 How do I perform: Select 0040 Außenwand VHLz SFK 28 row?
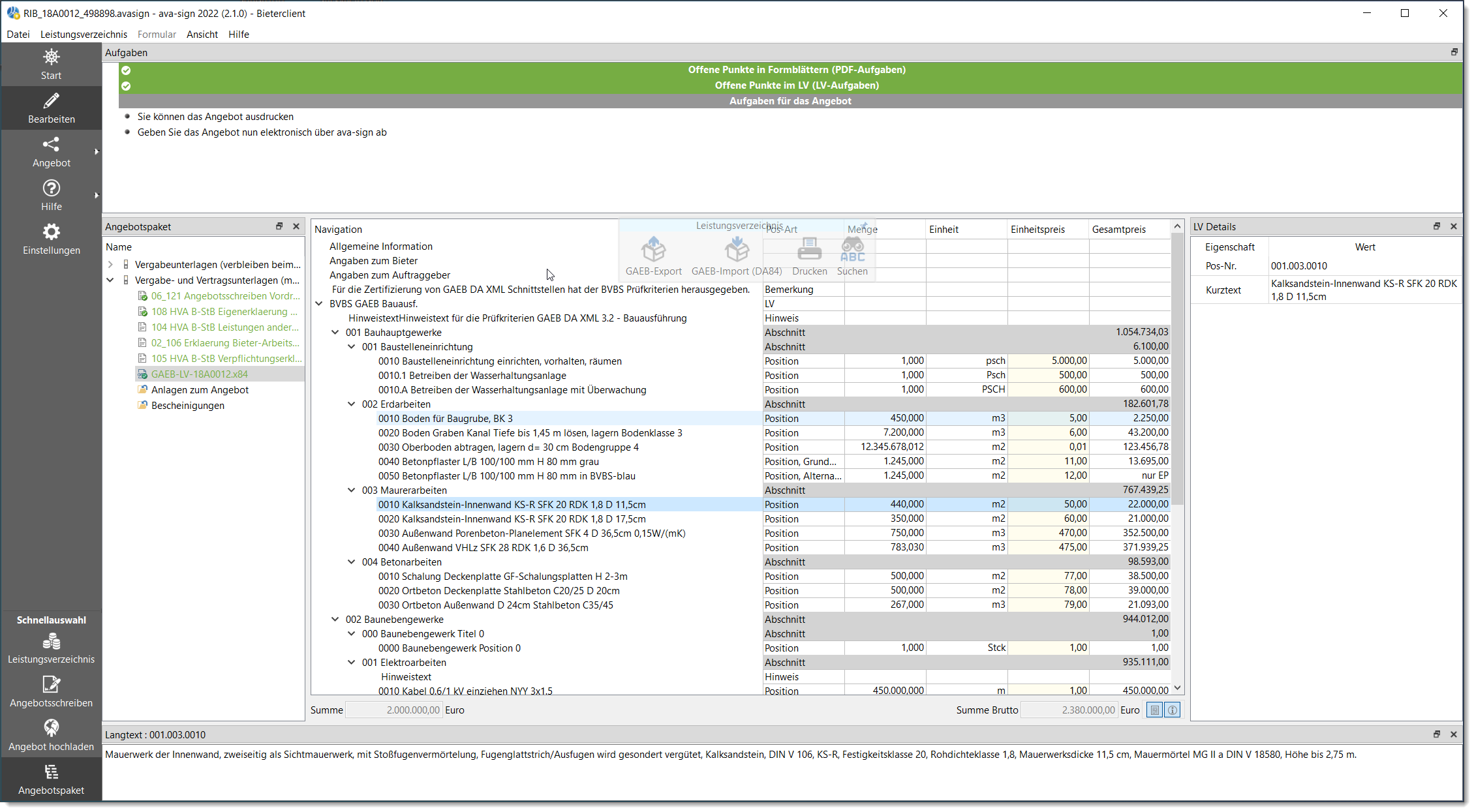pos(484,548)
